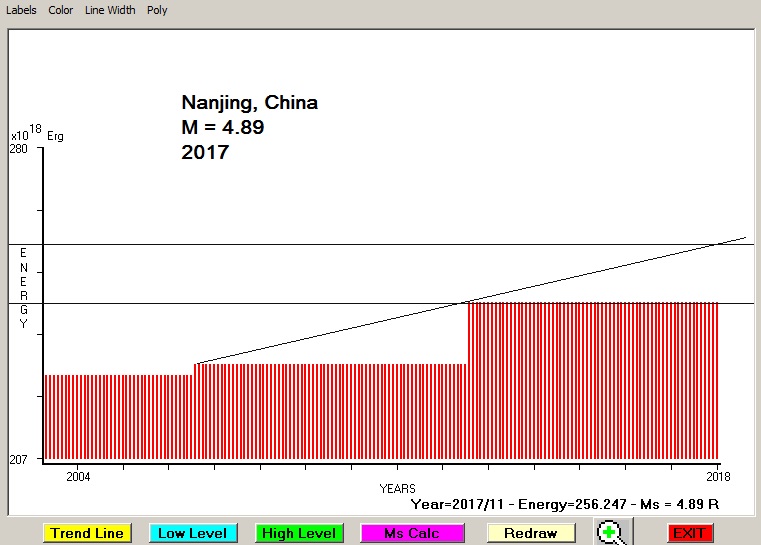Image resolution: width=761 pixels, height=545 pixels.
Task: Click the yellow Trend Line button
Action: (88, 533)
